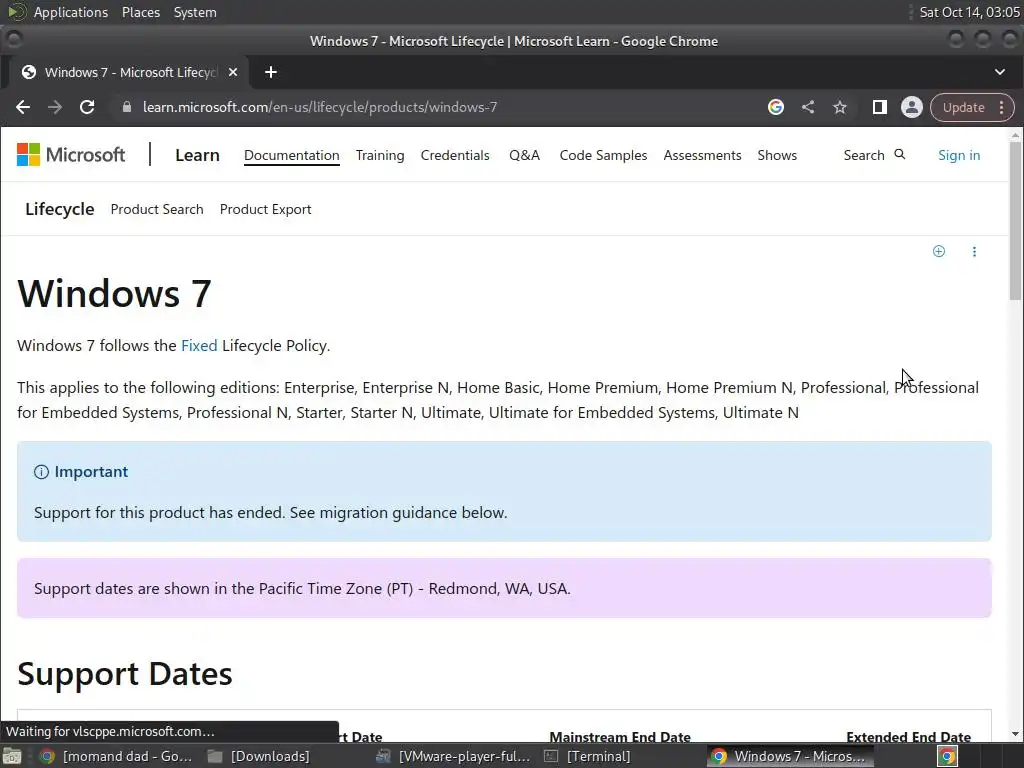Click the Sign in link
The image size is (1024, 768).
click(959, 155)
